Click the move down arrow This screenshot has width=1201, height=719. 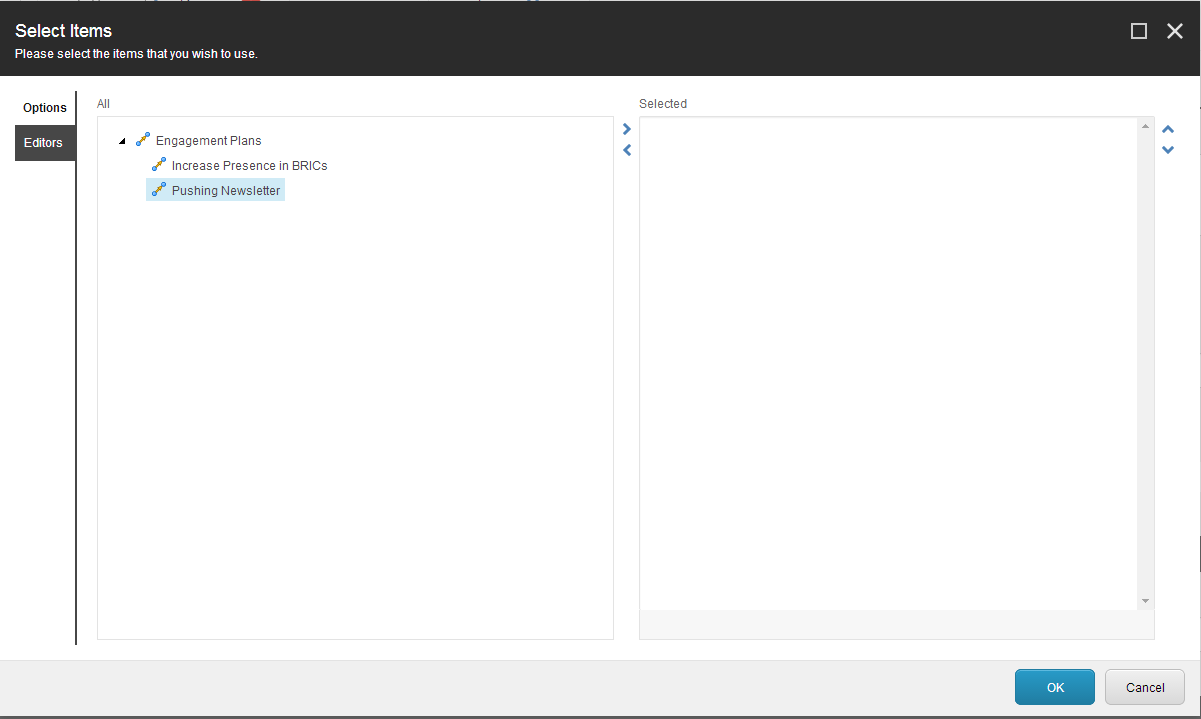[1168, 149]
